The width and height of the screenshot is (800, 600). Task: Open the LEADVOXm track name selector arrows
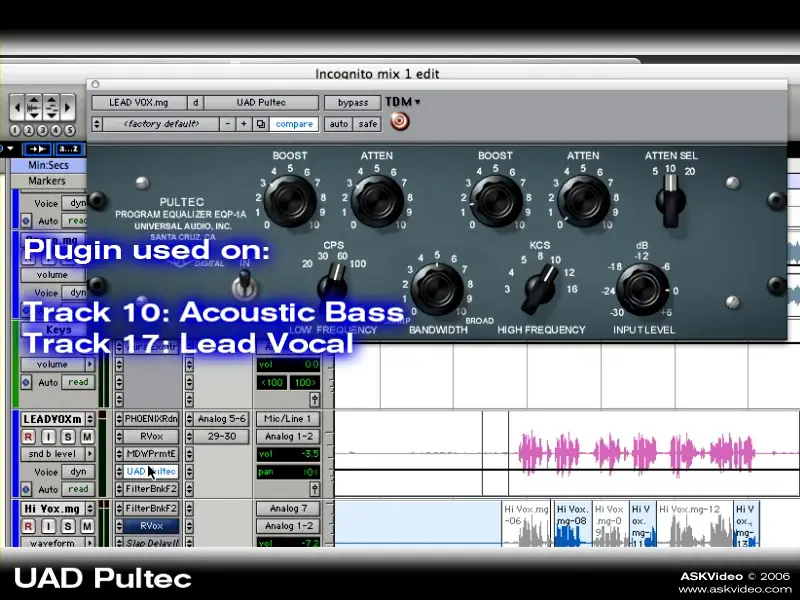click(90, 419)
